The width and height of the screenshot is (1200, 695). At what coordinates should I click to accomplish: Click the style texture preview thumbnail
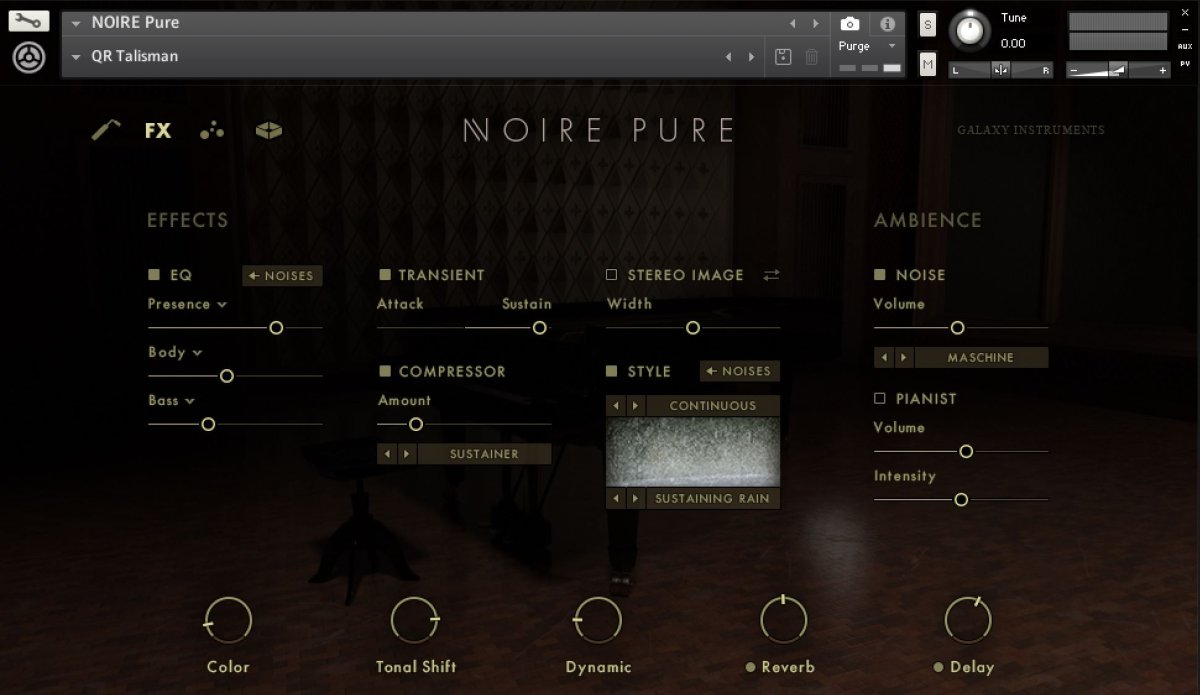pyautogui.click(x=693, y=452)
